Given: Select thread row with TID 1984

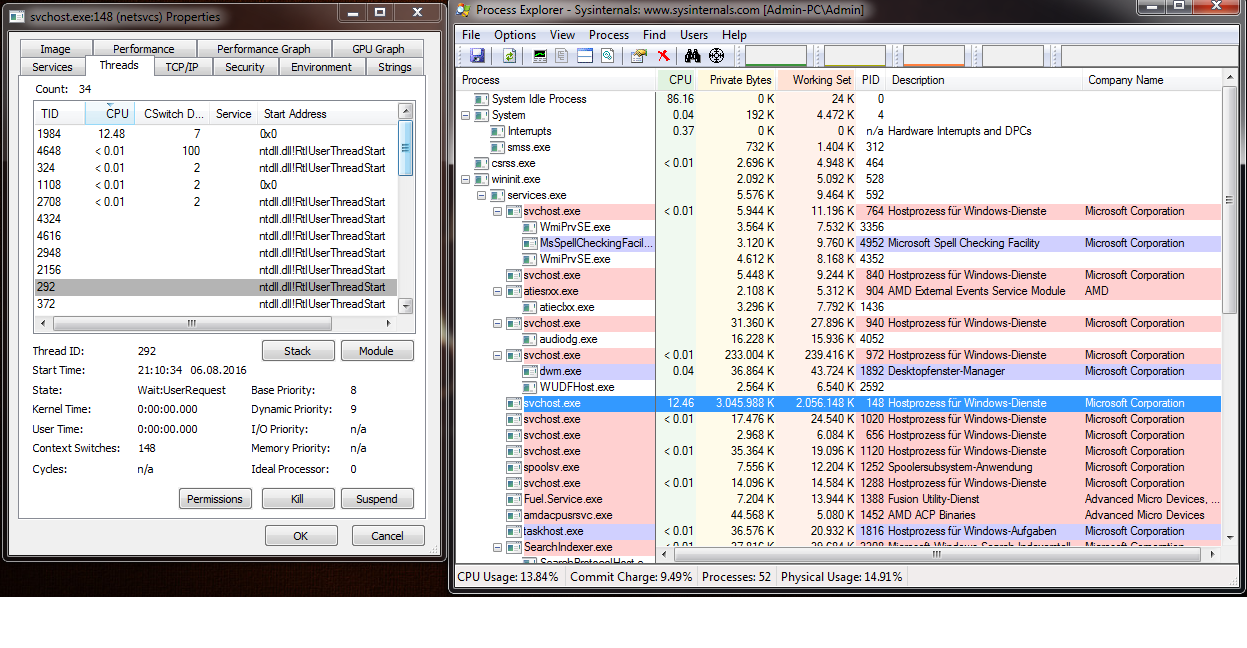Looking at the screenshot, I should click(216, 133).
